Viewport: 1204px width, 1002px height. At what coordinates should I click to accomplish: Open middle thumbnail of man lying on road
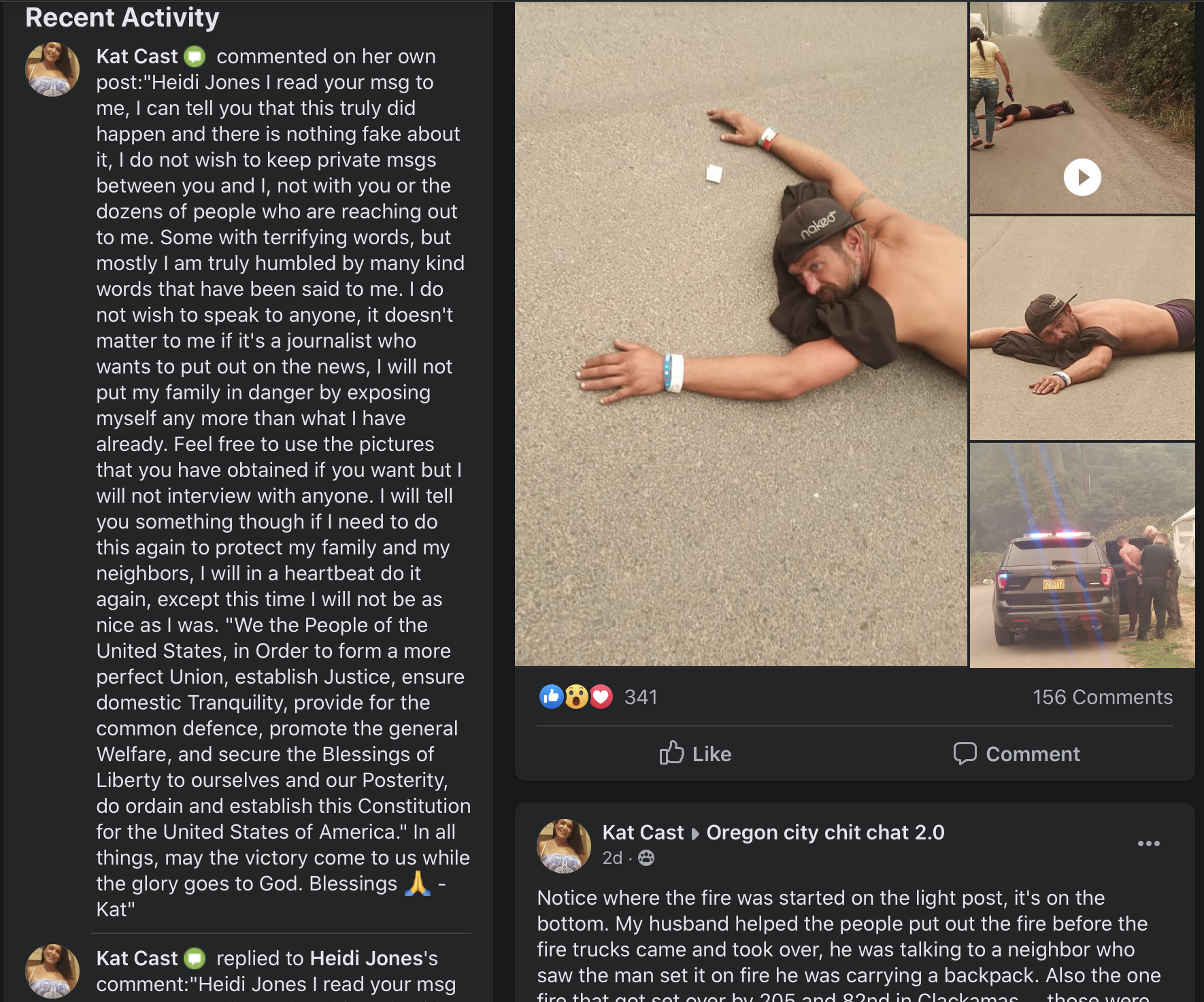coord(1082,329)
